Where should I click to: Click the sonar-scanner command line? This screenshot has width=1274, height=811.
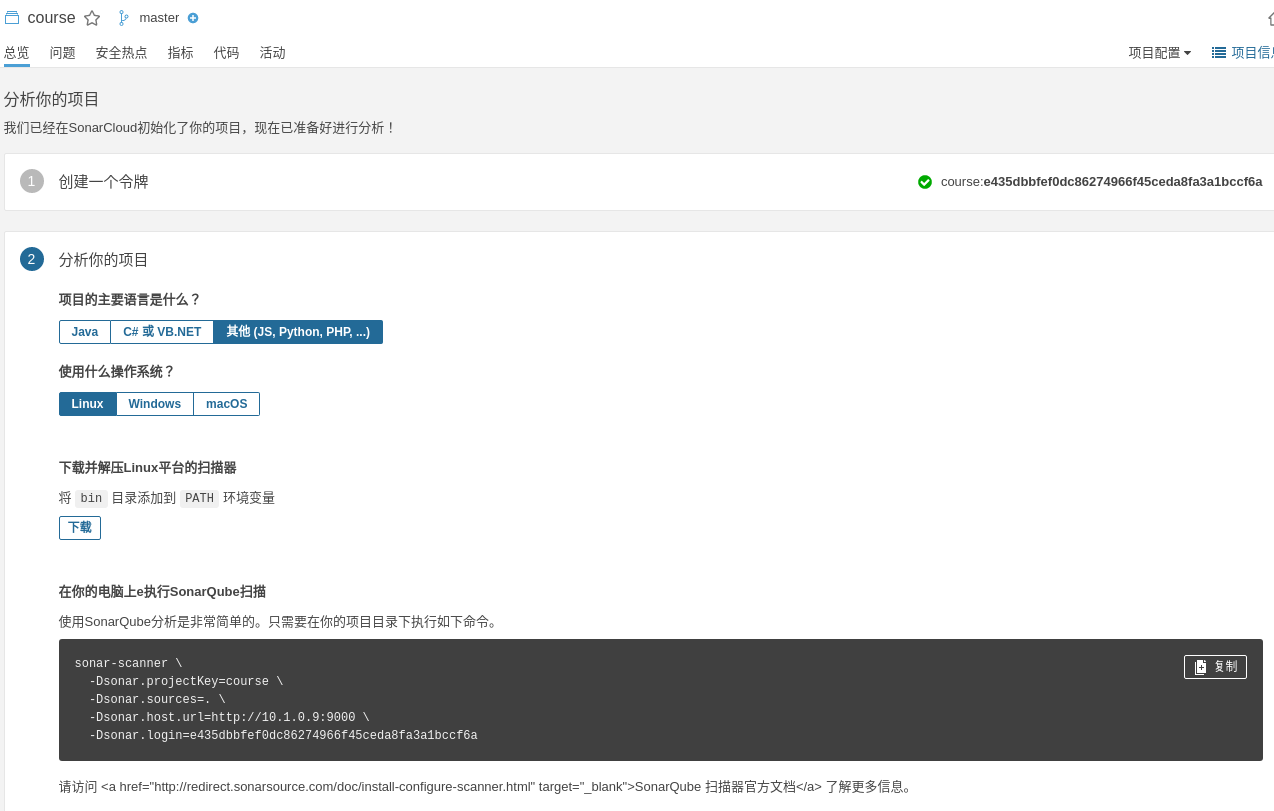coord(129,664)
